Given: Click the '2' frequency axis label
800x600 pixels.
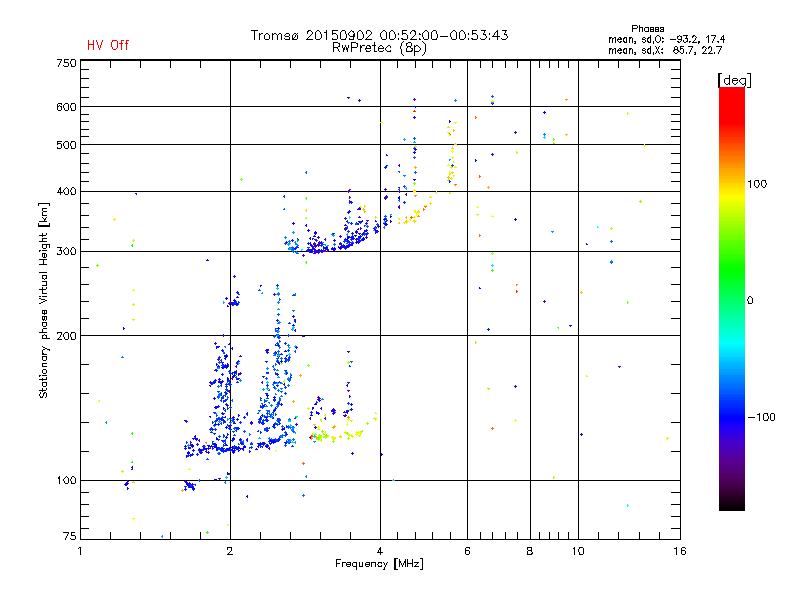Looking at the screenshot, I should coord(230,551).
